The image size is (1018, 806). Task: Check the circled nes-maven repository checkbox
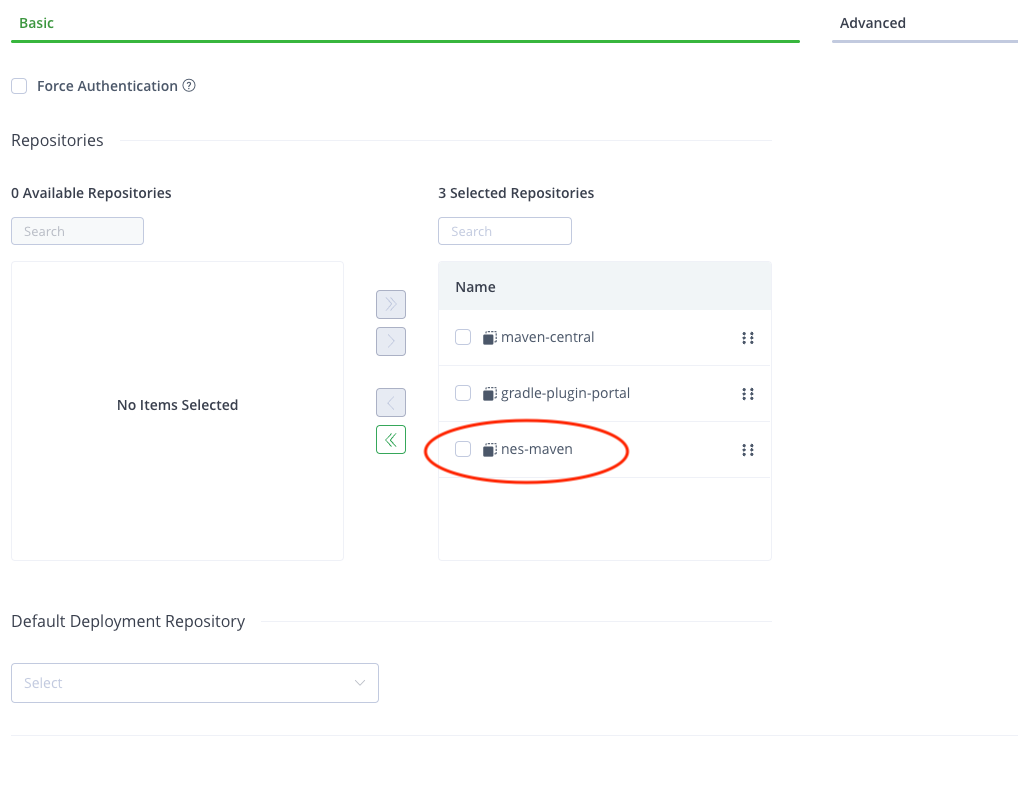click(x=462, y=449)
